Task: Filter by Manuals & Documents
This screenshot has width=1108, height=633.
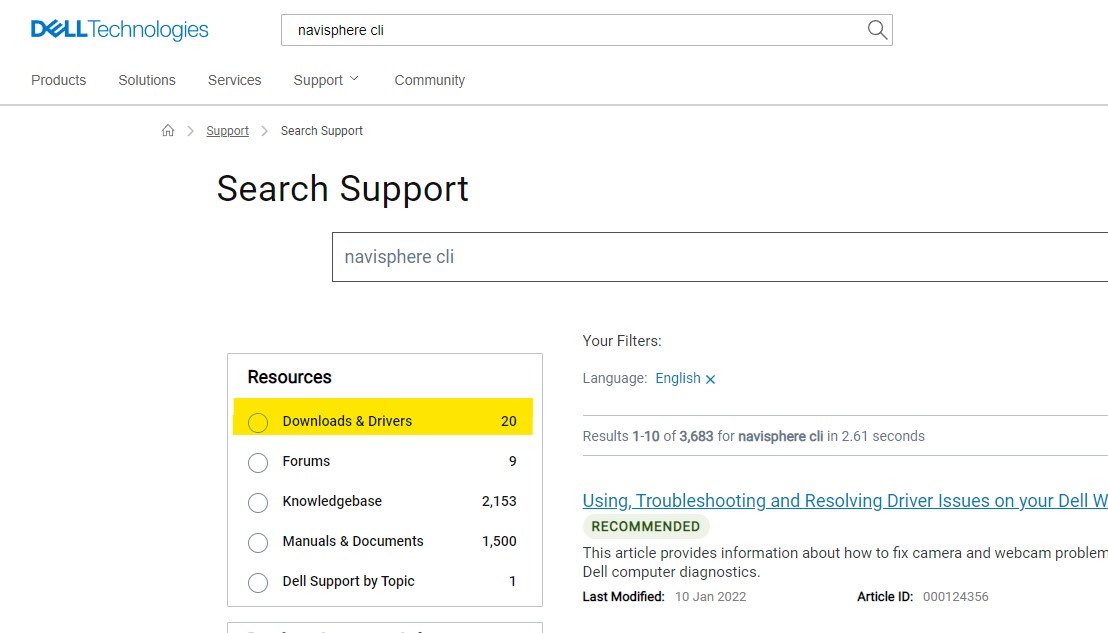Action: [258, 542]
